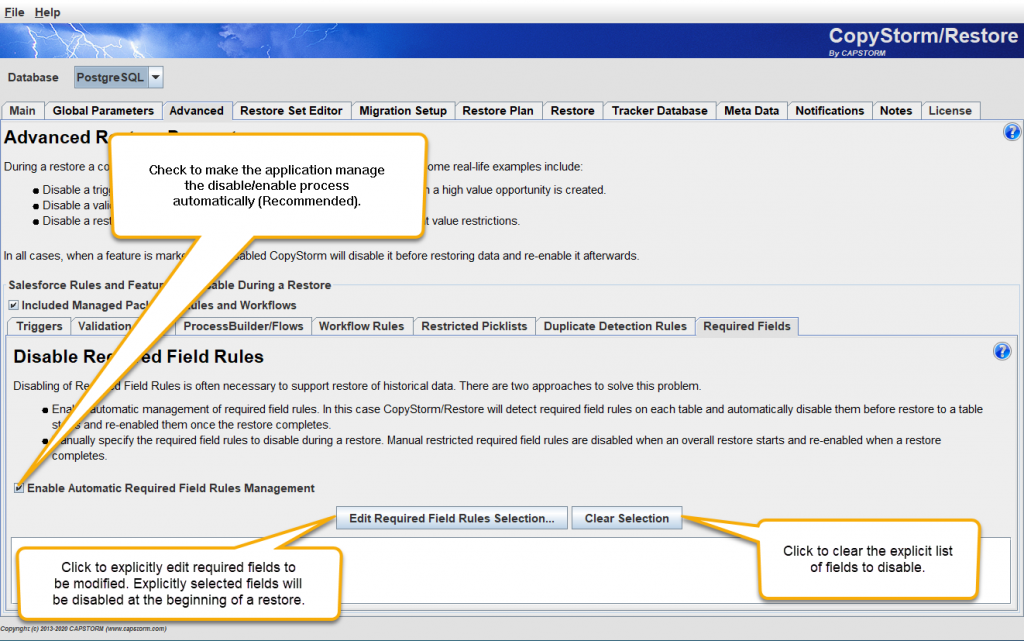Open the Database dropdown showing PostgreSQL

click(x=118, y=77)
